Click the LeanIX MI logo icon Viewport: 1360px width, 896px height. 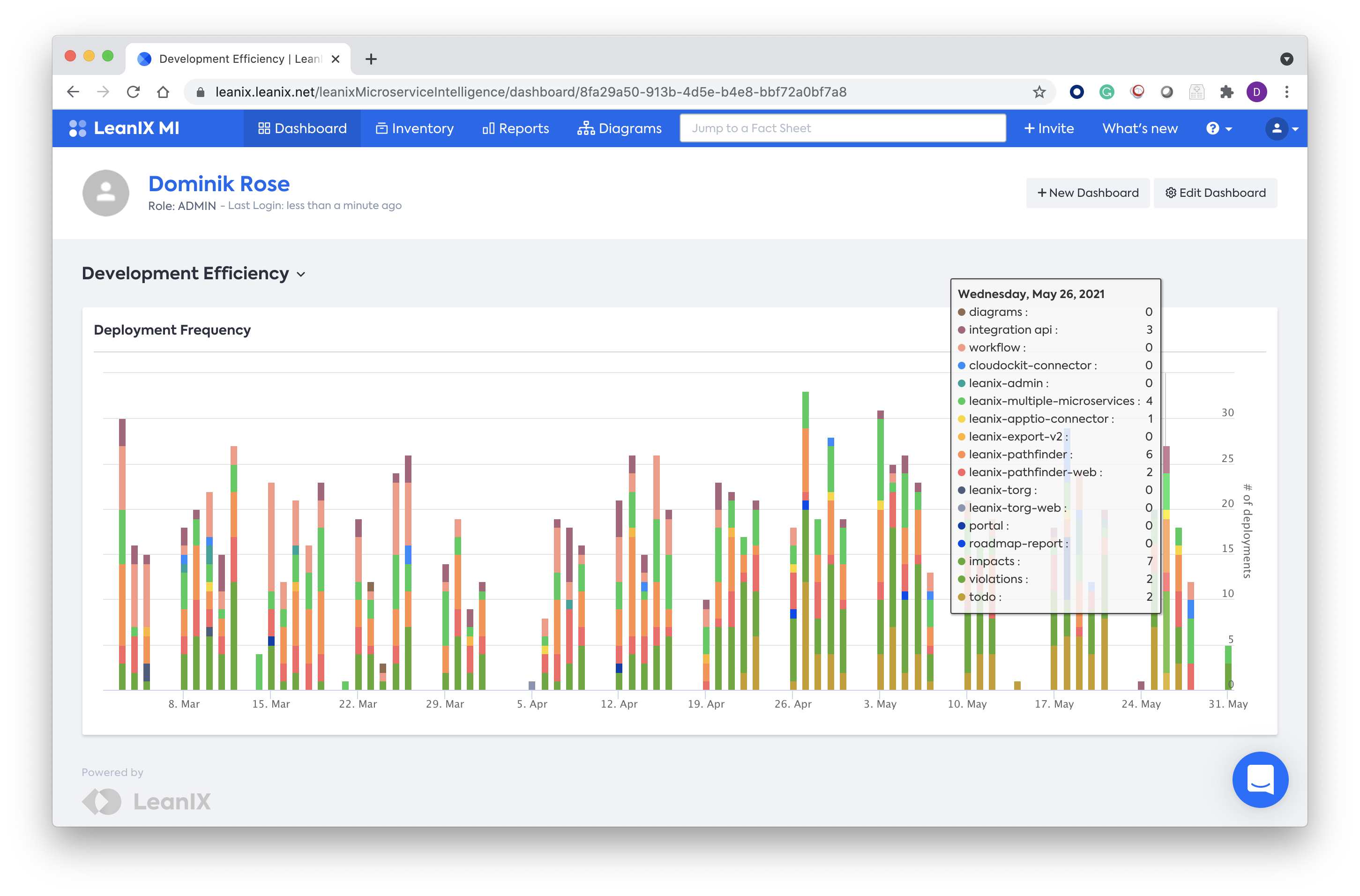(77, 128)
